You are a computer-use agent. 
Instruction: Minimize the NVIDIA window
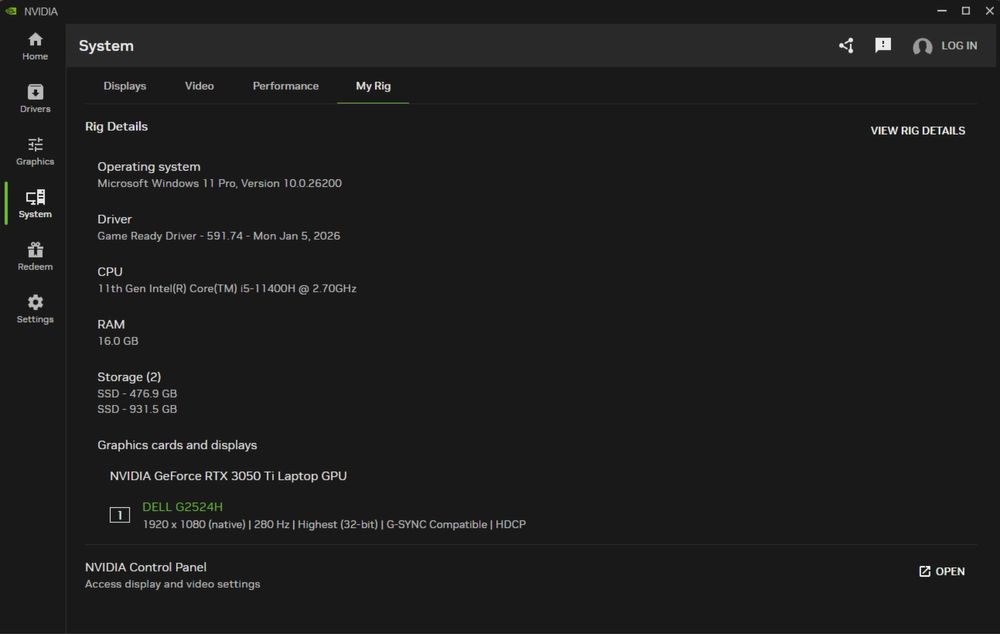tap(942, 11)
